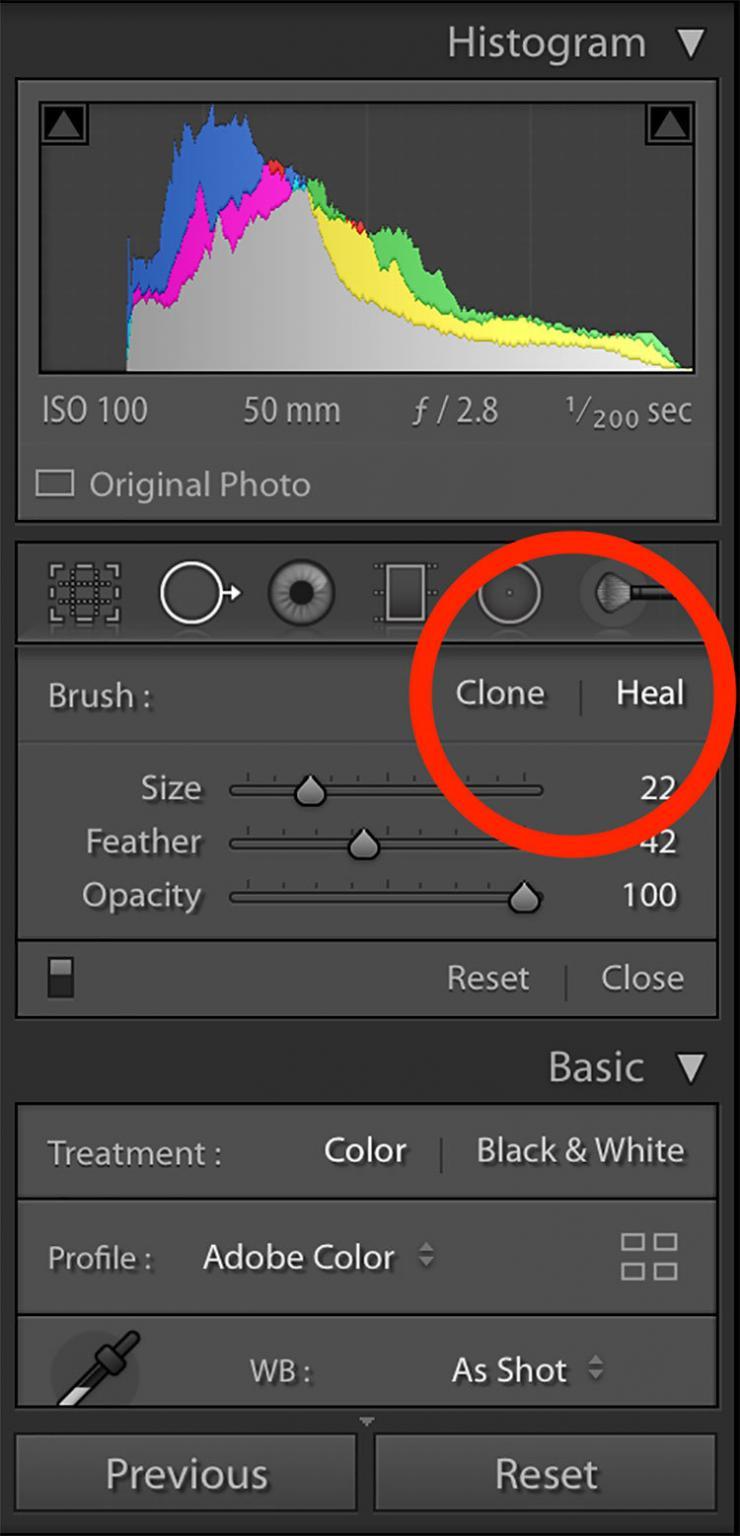Image resolution: width=740 pixels, height=1536 pixels.
Task: Click the Feather slider handle
Action: click(x=365, y=843)
